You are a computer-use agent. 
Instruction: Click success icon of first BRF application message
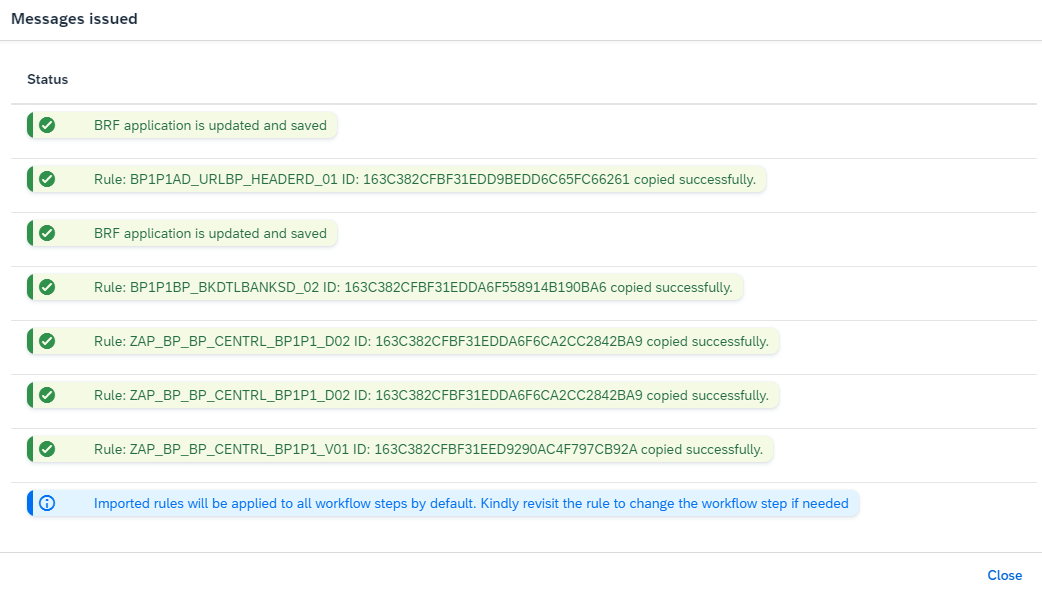point(47,126)
